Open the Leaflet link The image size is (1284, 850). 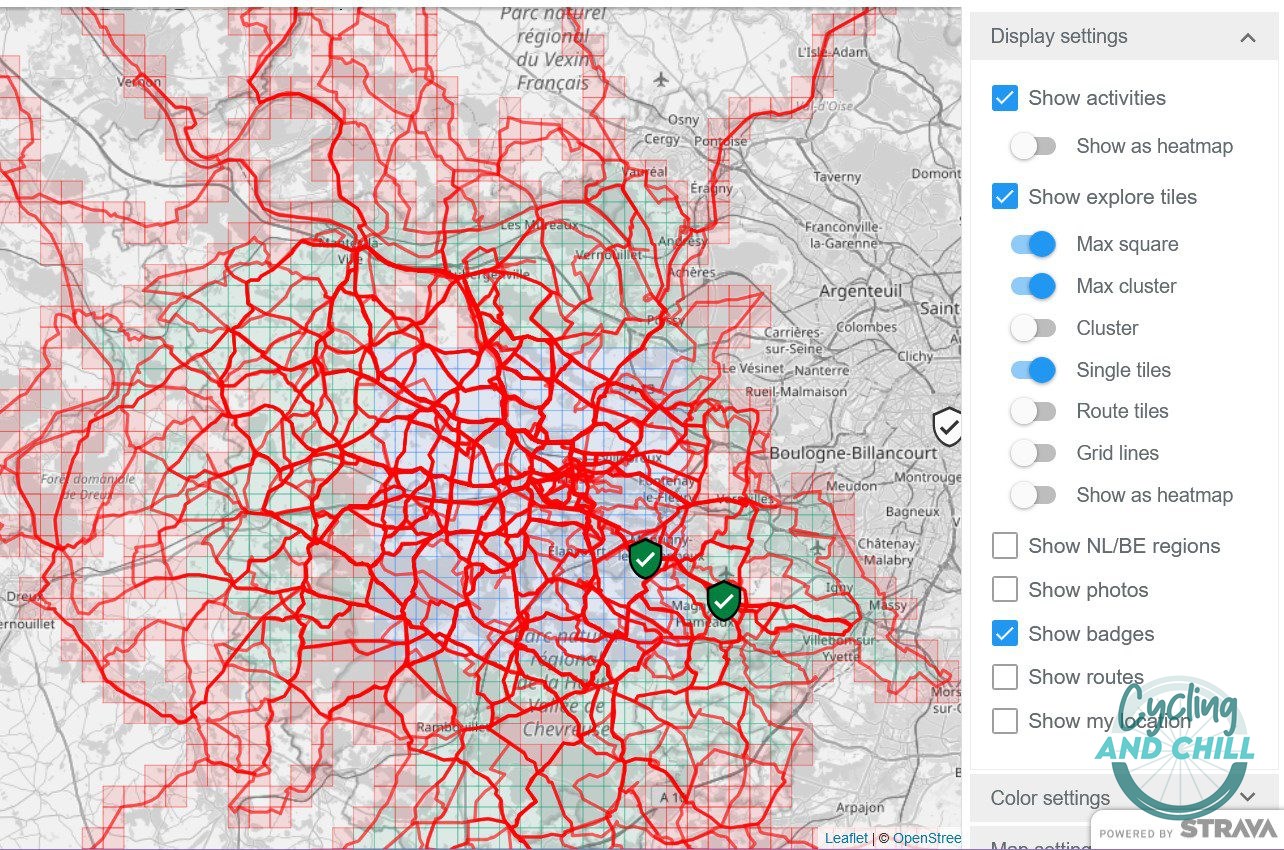(x=845, y=838)
